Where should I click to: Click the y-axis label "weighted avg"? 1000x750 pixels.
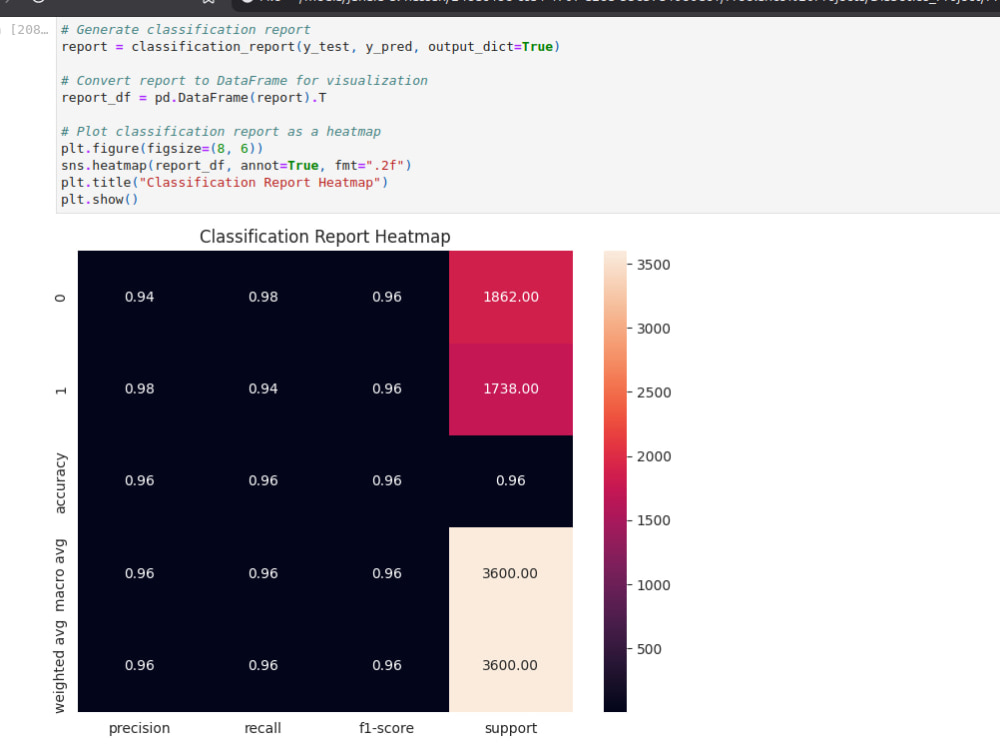(x=60, y=666)
